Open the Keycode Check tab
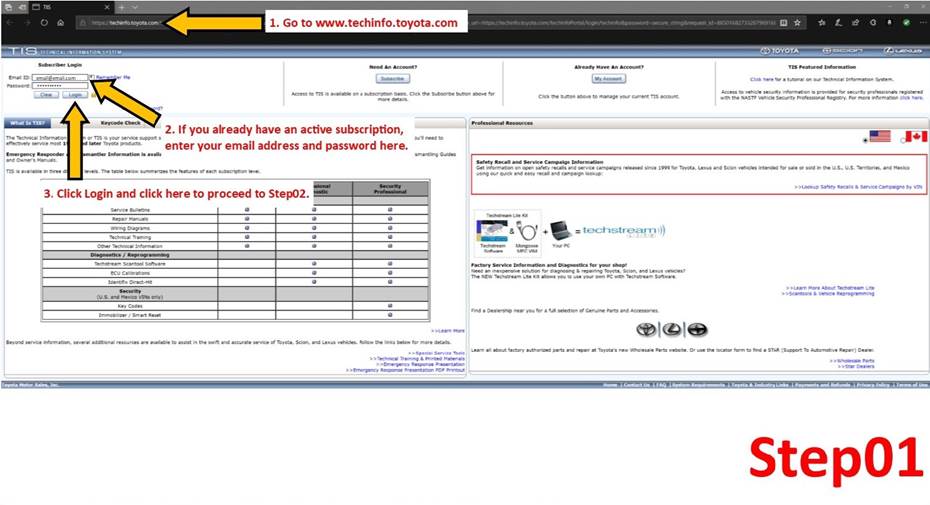This screenshot has width=930, height=505. [120, 123]
